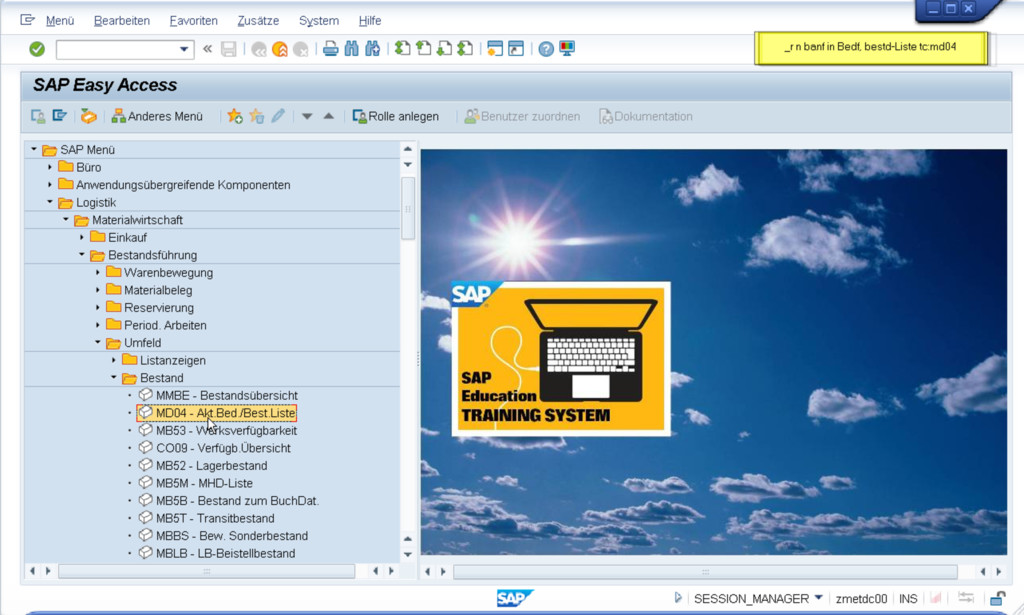This screenshot has width=1024, height=615.
Task: Click the Print icon in toolbar
Action: pos(330,49)
